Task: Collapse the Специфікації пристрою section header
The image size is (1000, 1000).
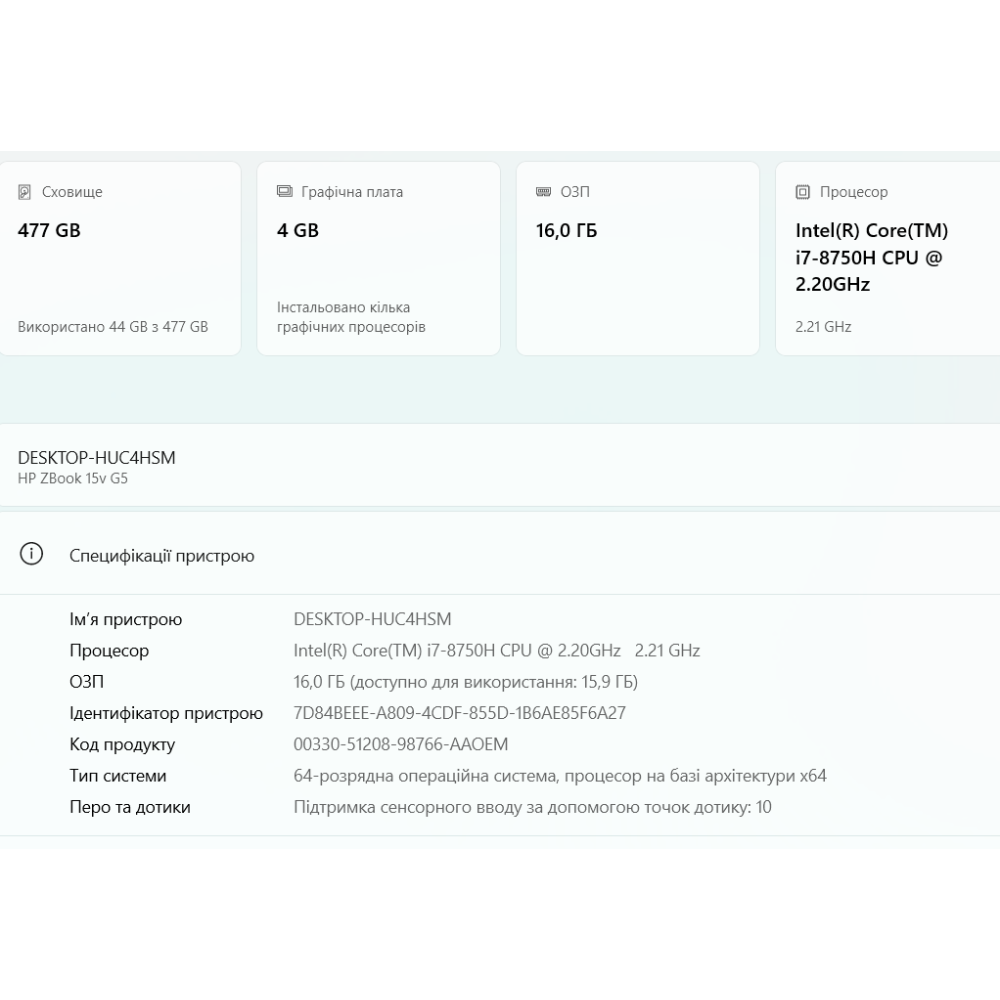Action: (500, 555)
